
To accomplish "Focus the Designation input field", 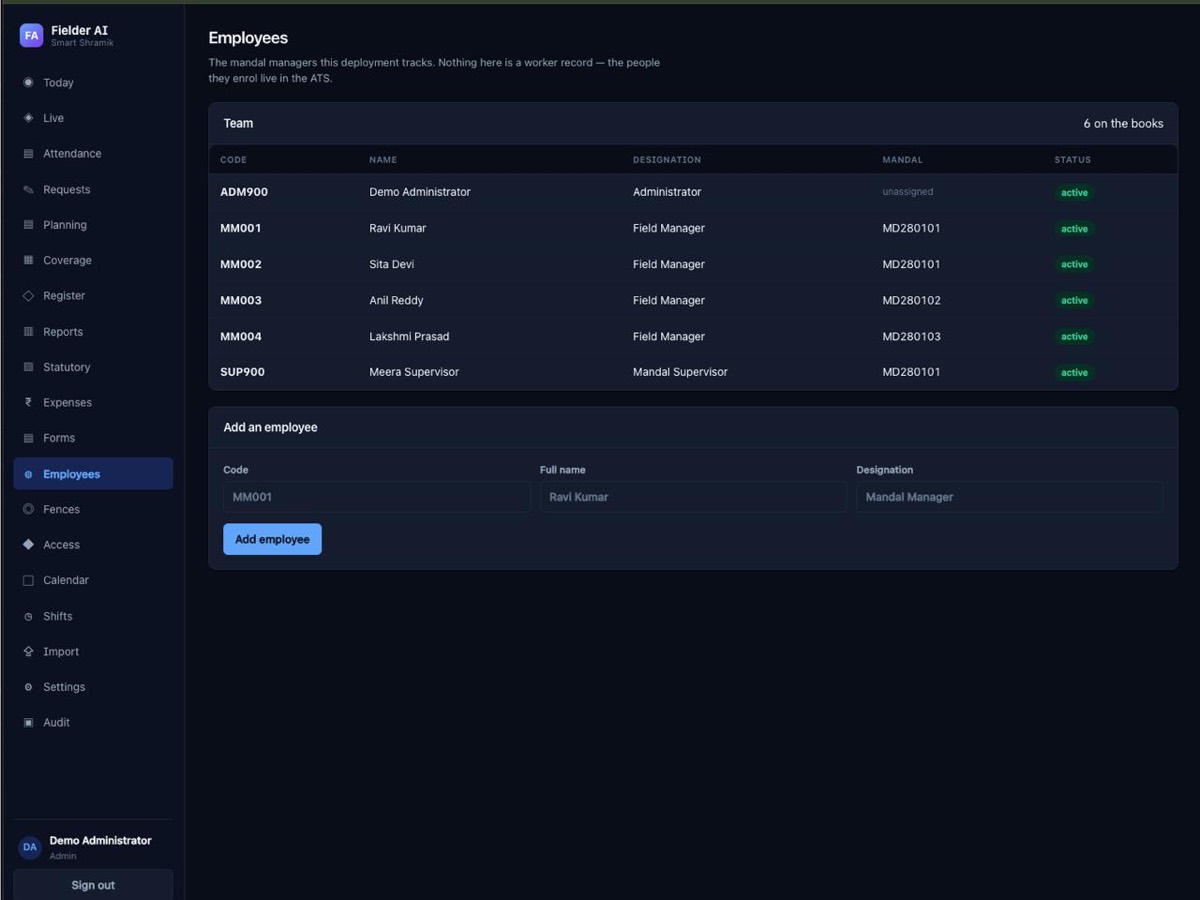I will (1010, 497).
